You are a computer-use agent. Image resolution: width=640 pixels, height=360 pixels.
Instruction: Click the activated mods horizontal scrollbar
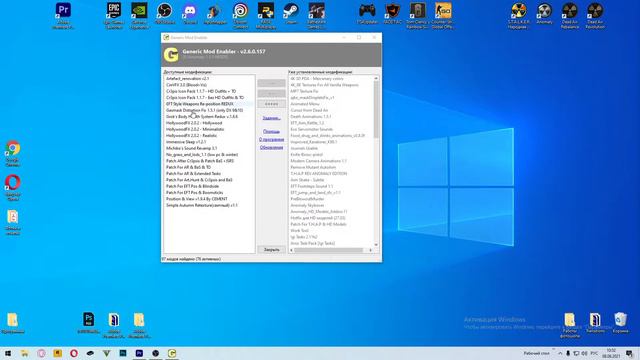tap(328, 250)
